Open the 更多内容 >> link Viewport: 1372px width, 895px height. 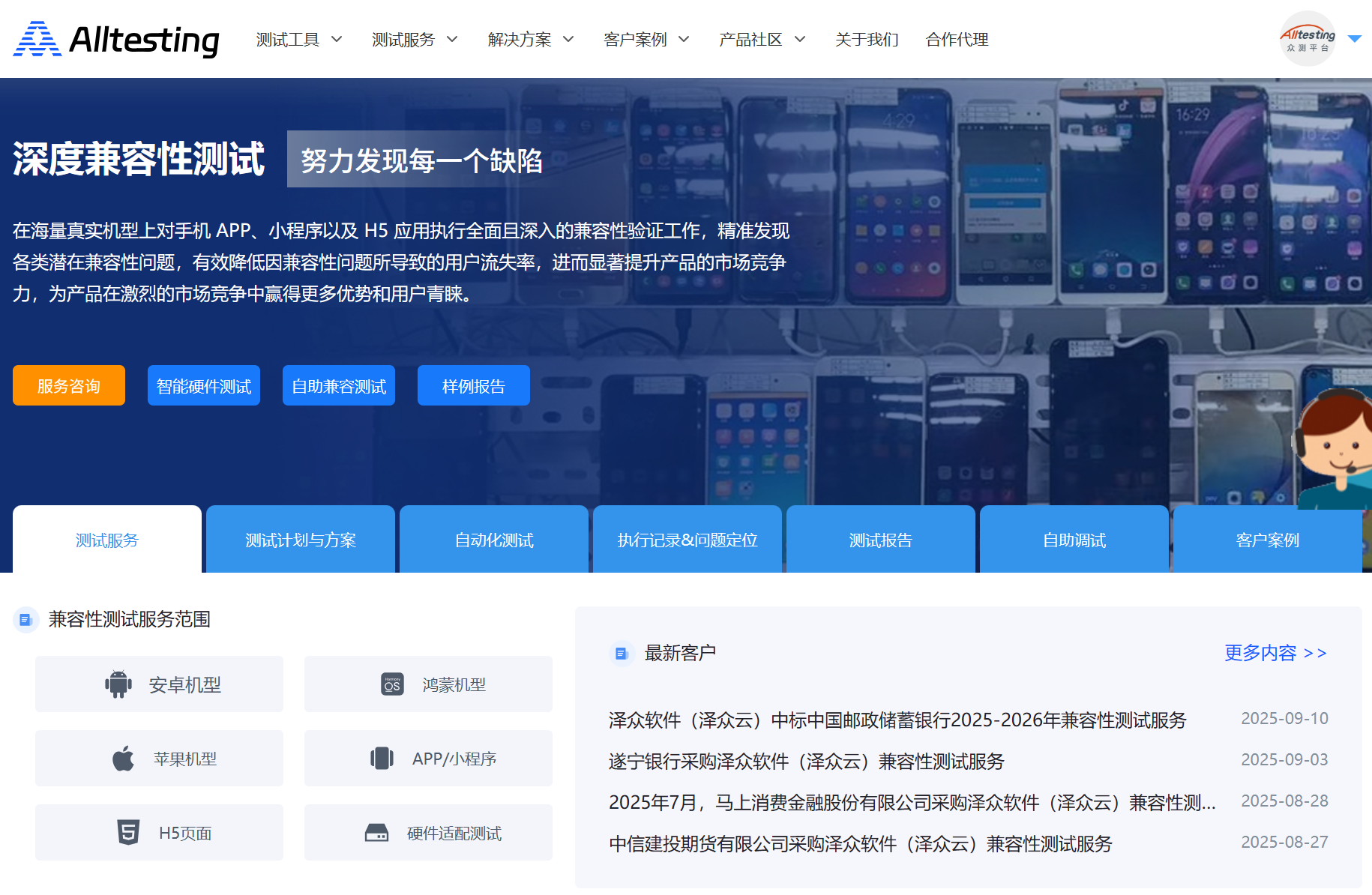[1275, 653]
